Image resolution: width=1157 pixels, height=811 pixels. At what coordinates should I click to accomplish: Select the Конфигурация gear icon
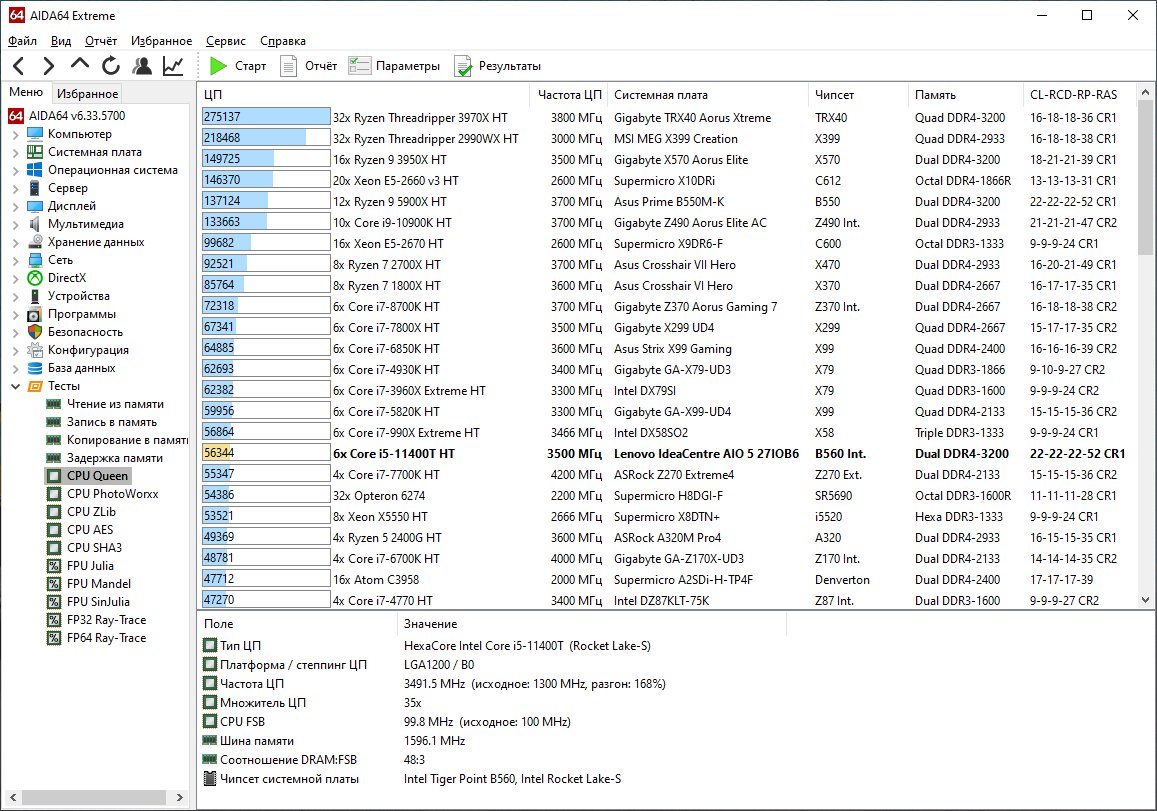pyautogui.click(x=35, y=350)
